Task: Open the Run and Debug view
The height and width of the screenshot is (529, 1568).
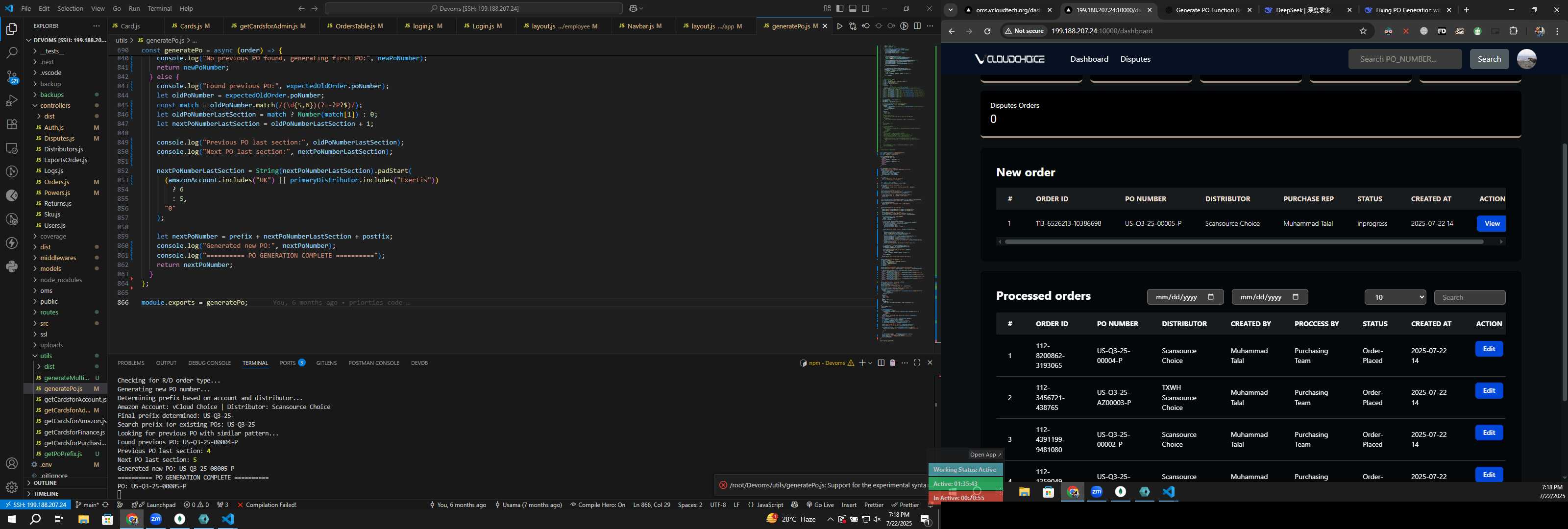Action: click(x=12, y=100)
